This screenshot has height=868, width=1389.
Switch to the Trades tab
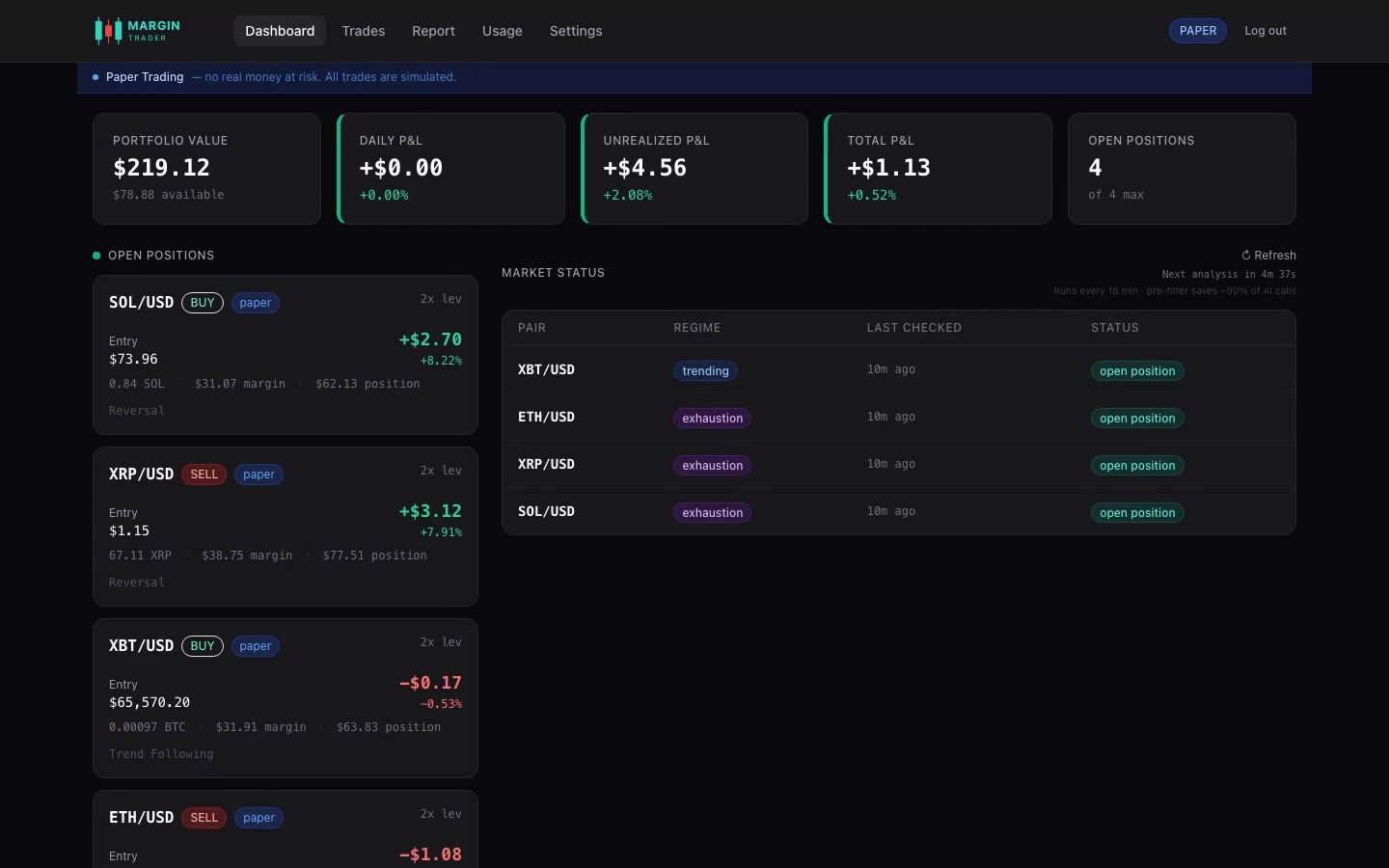[x=364, y=31]
